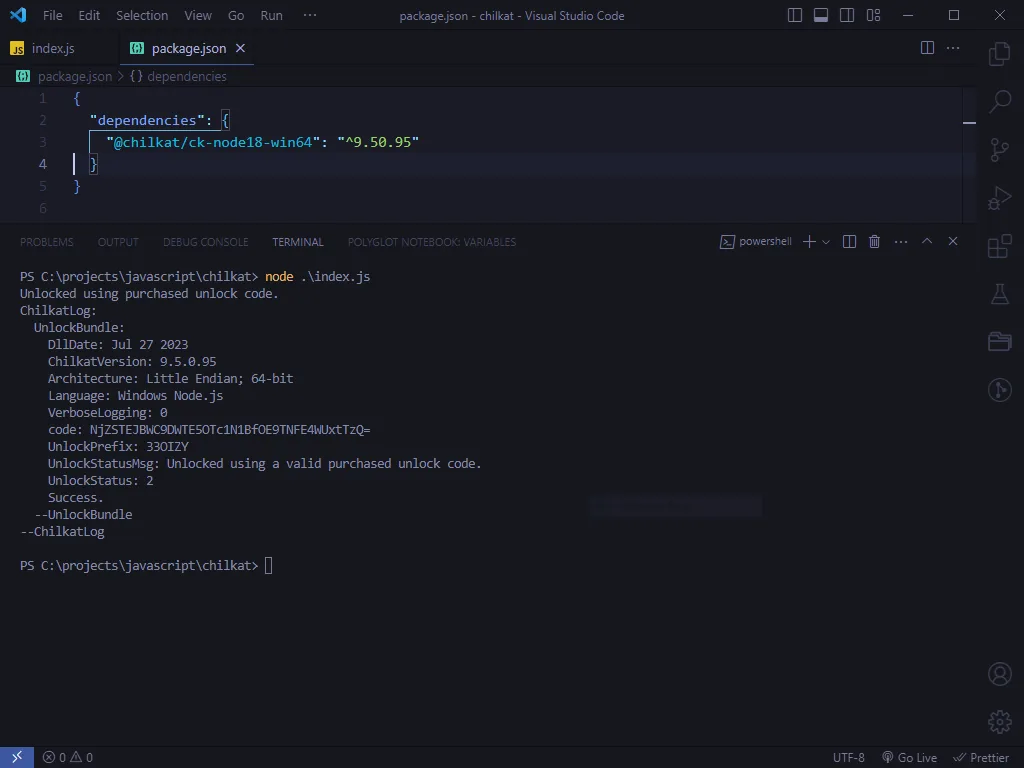1024x768 pixels.
Task: Open the Extensions view
Action: (x=999, y=247)
